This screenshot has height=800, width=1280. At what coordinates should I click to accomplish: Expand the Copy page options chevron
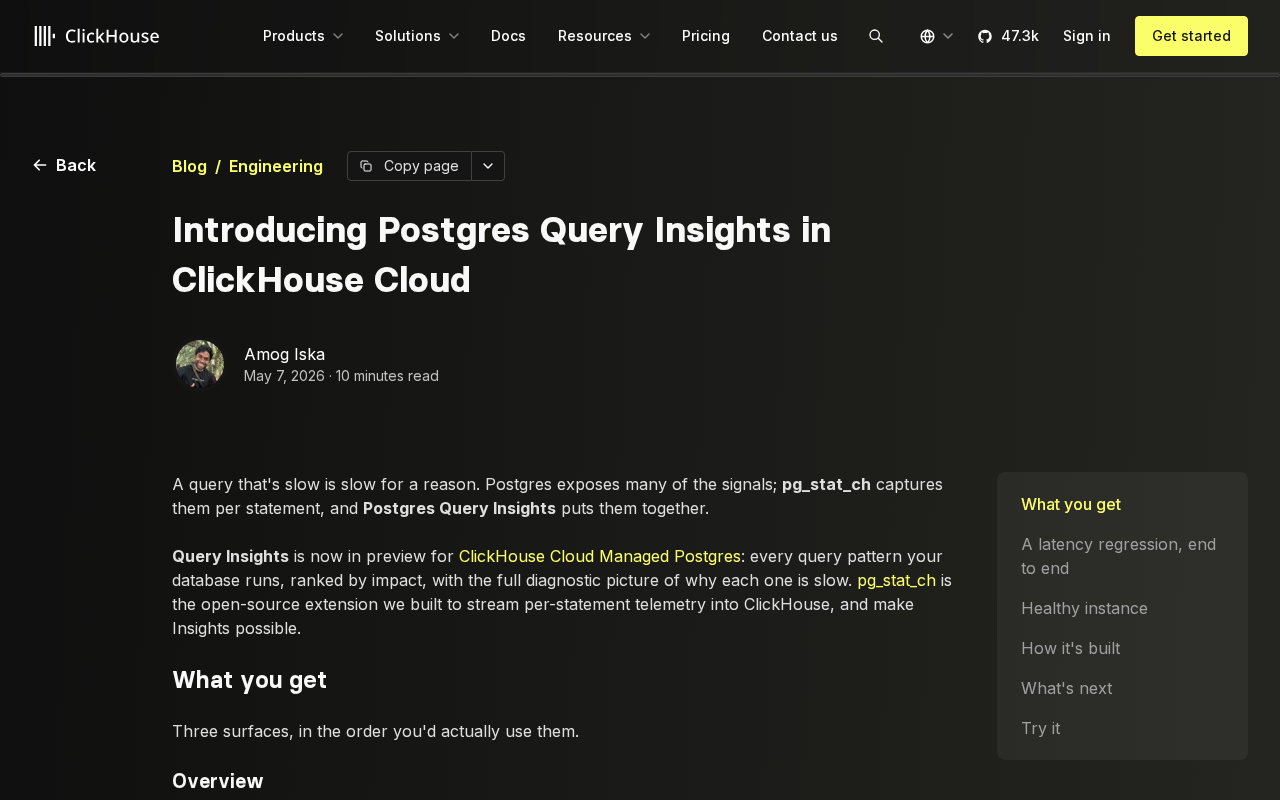(488, 166)
